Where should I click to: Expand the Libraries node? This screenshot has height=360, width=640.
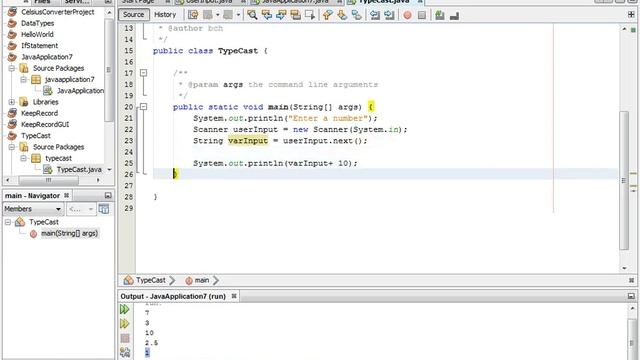[x=12, y=102]
